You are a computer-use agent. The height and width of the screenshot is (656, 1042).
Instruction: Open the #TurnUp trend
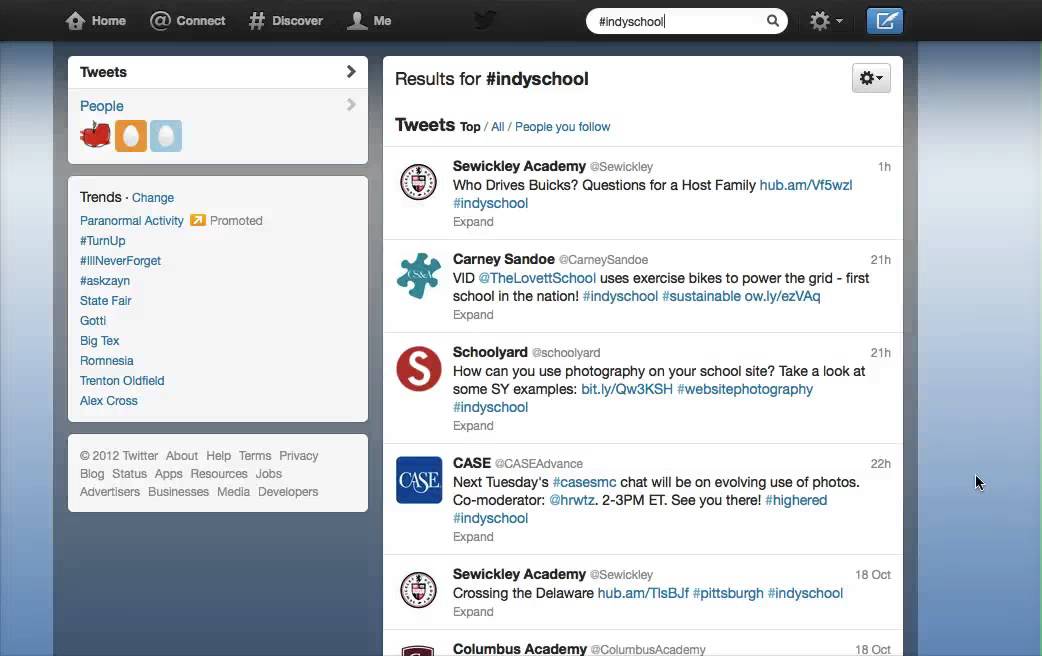(102, 241)
